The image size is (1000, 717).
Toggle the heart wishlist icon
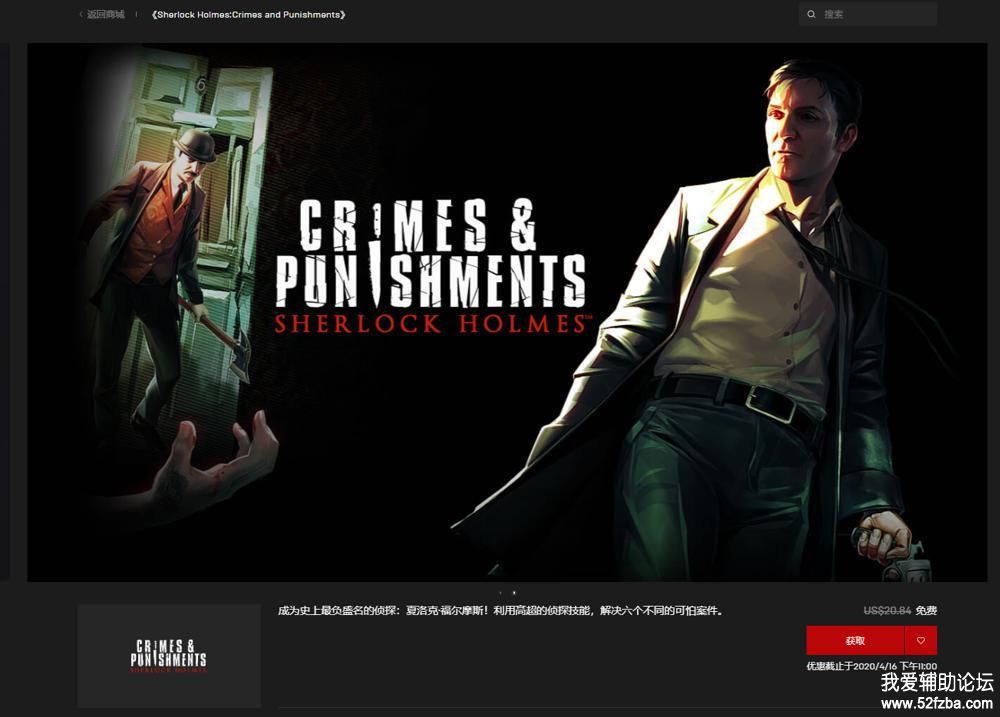(921, 640)
